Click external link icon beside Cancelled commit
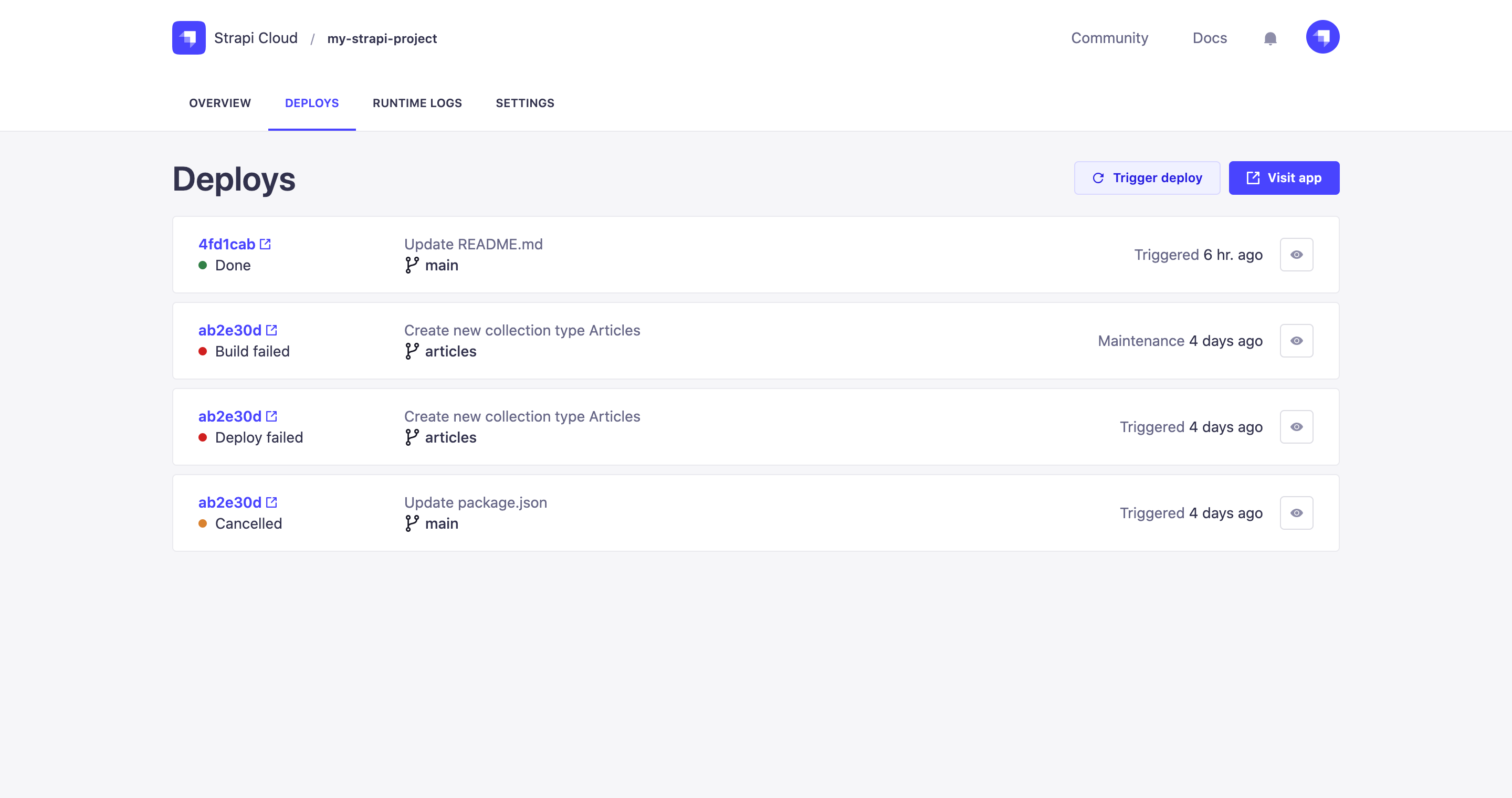 tap(271, 502)
